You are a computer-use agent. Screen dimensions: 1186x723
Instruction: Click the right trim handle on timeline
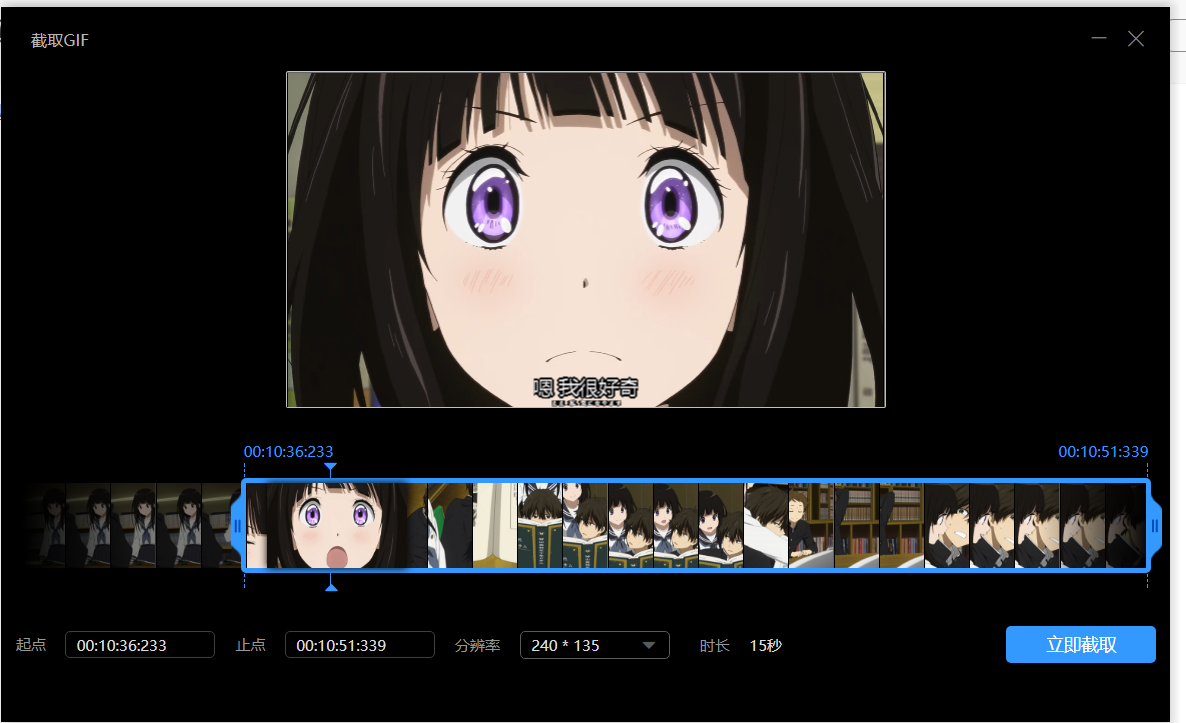coord(1155,526)
